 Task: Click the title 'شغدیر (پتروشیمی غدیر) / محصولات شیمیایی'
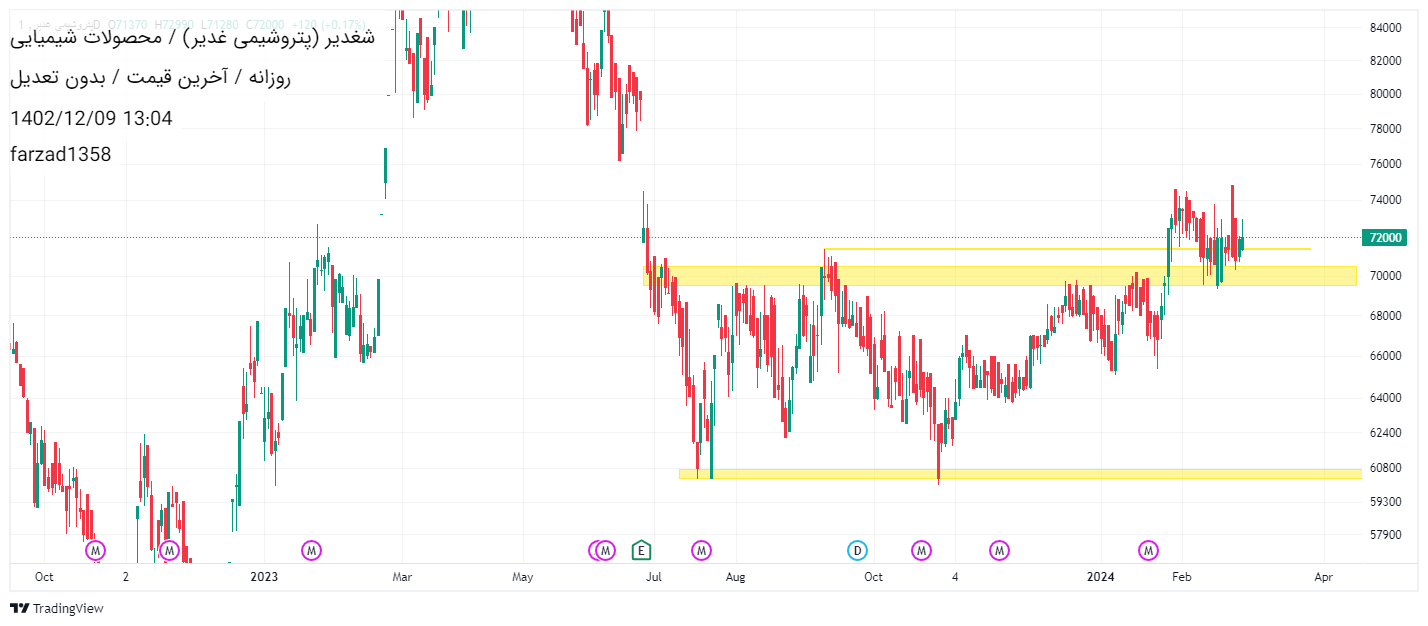point(192,38)
